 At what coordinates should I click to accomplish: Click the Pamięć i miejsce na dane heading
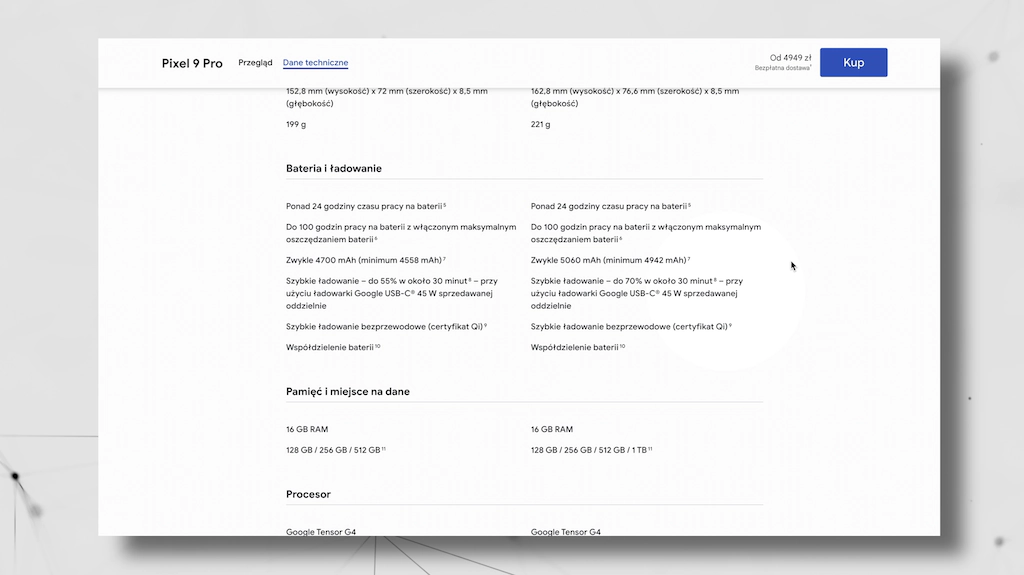tap(347, 391)
